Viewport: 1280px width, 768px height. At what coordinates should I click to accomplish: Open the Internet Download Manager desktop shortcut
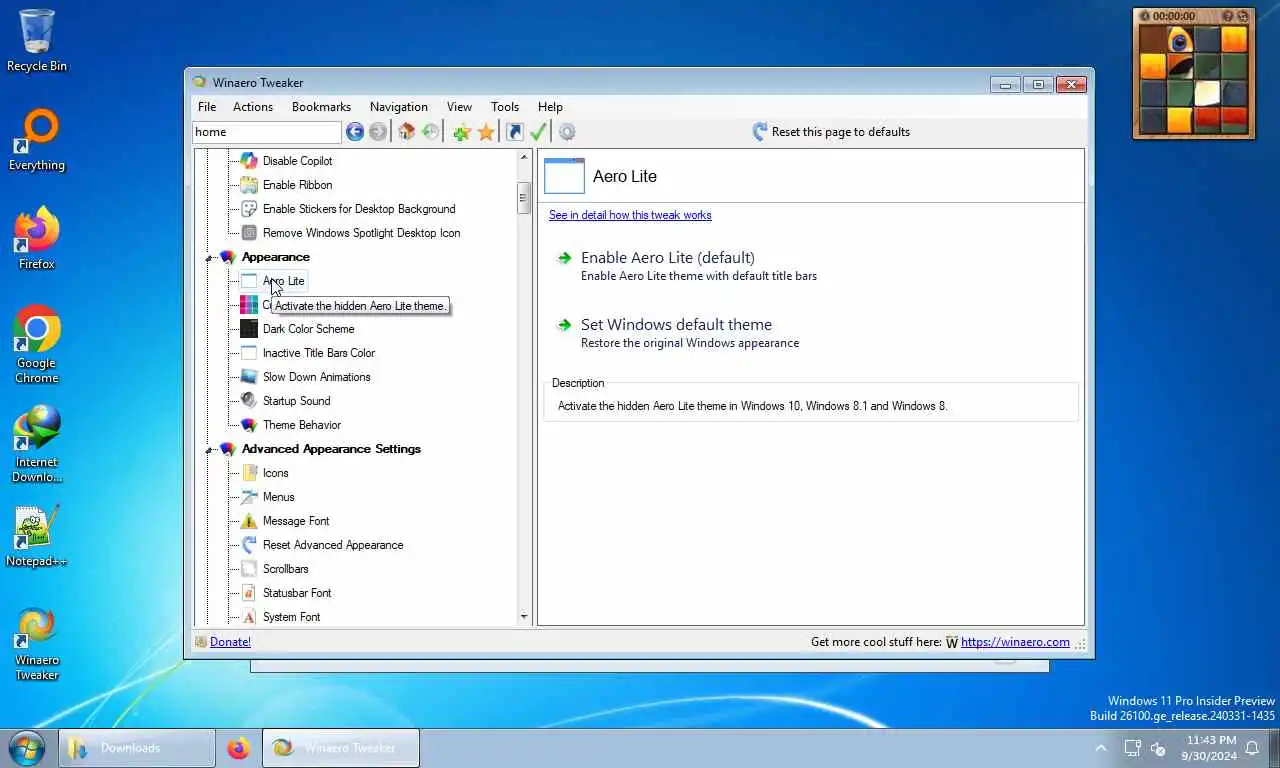[x=37, y=443]
